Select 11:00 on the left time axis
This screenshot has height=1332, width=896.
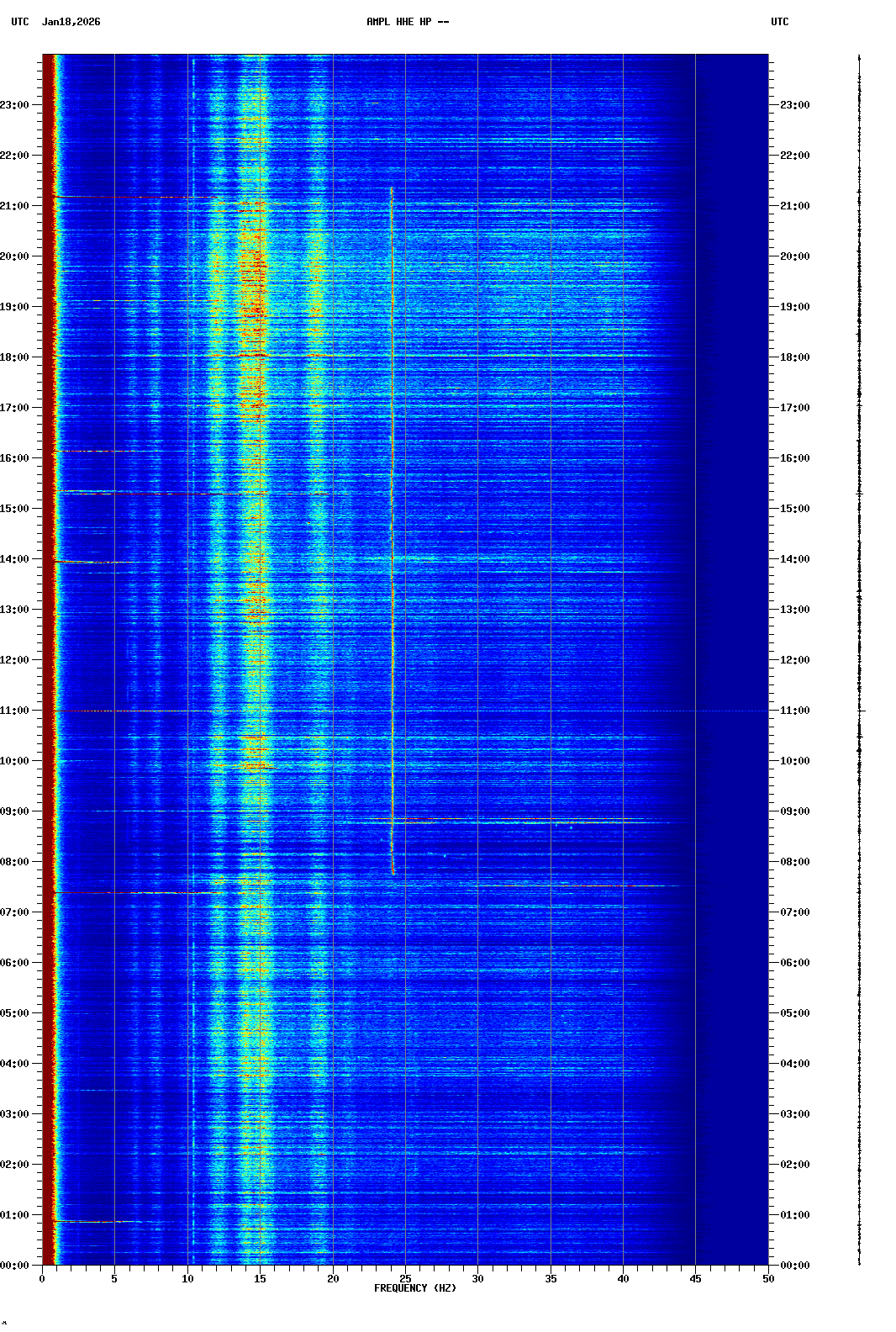(14, 711)
